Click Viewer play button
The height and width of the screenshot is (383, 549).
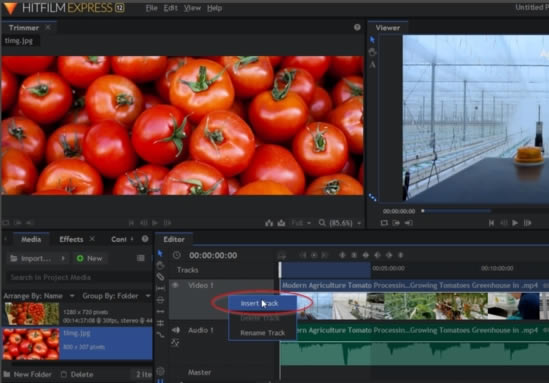pyautogui.click(x=515, y=223)
